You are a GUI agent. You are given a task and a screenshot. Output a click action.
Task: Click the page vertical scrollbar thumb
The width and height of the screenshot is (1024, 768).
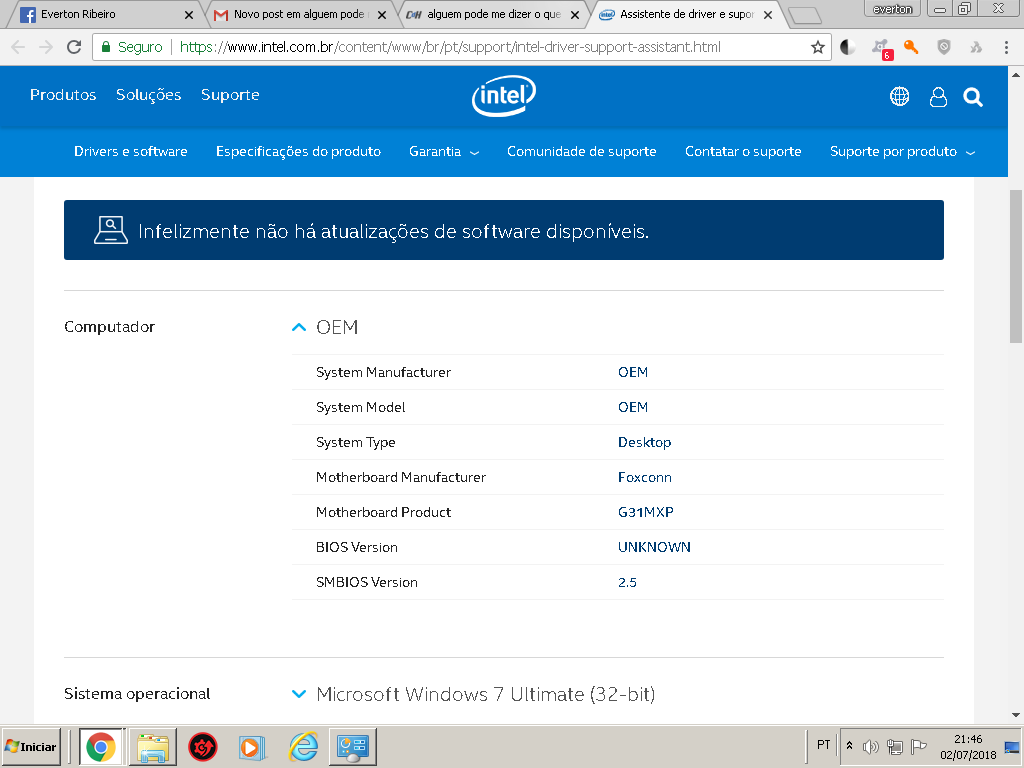pyautogui.click(x=1016, y=266)
